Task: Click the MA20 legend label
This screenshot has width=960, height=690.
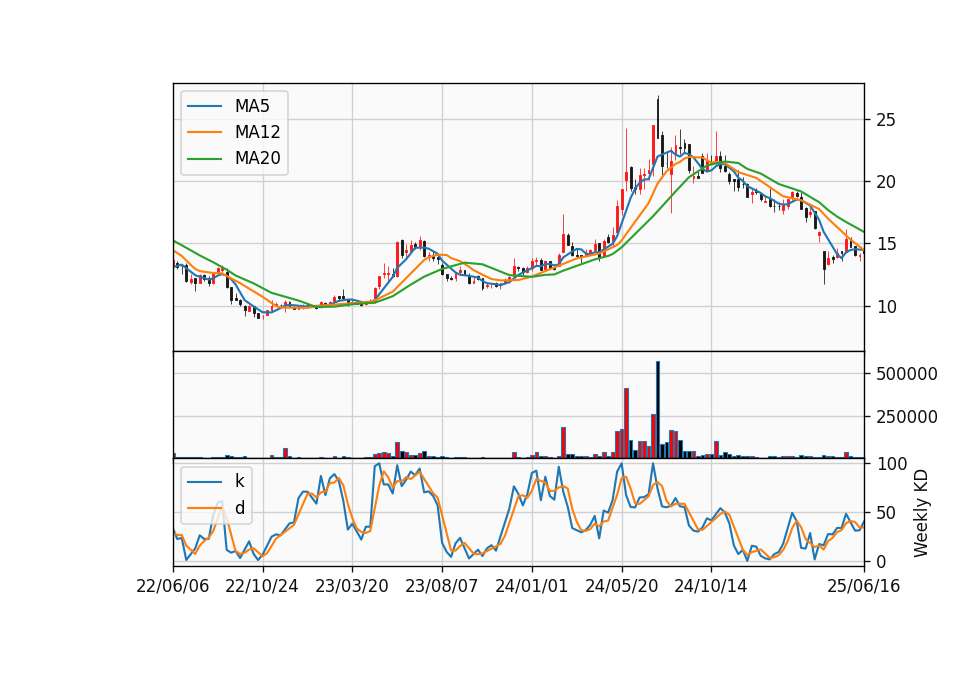Action: coord(258,158)
